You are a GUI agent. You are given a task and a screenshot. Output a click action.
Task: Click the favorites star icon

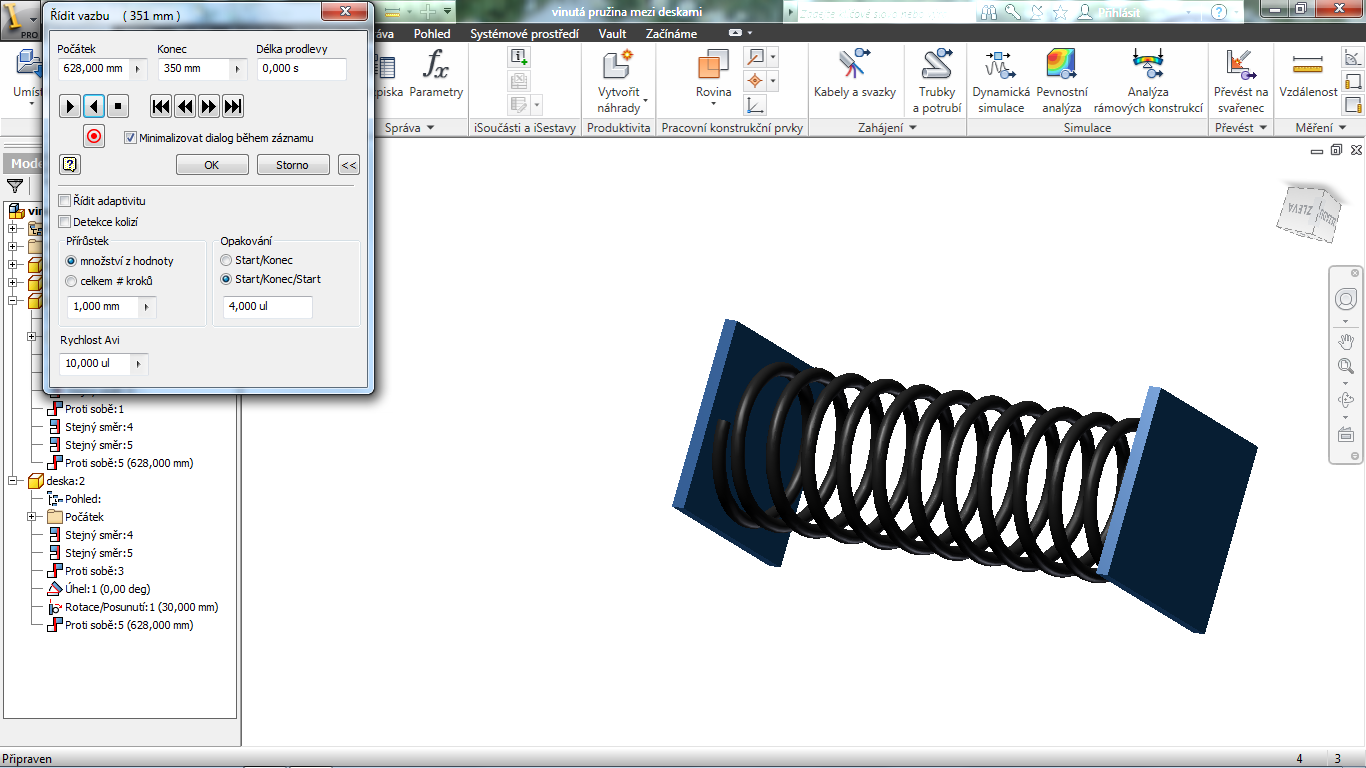[1060, 12]
